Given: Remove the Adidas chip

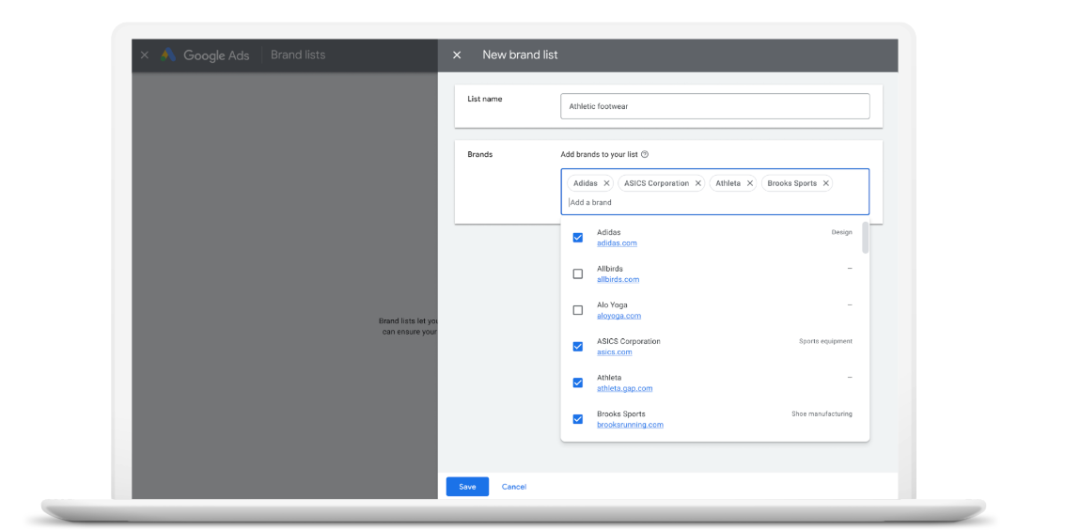Looking at the screenshot, I should point(606,183).
